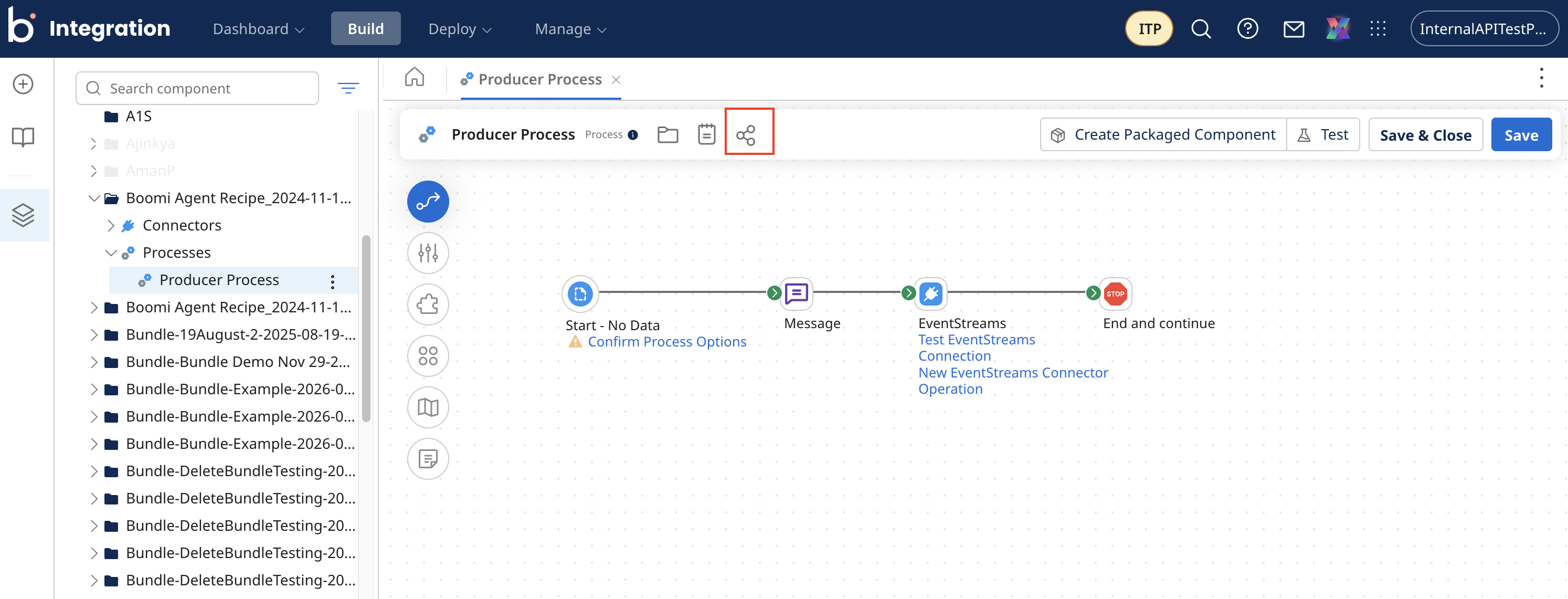Viewport: 1568px width, 599px height.
Task: Open the puzzle piece connectors palette button
Action: [428, 304]
